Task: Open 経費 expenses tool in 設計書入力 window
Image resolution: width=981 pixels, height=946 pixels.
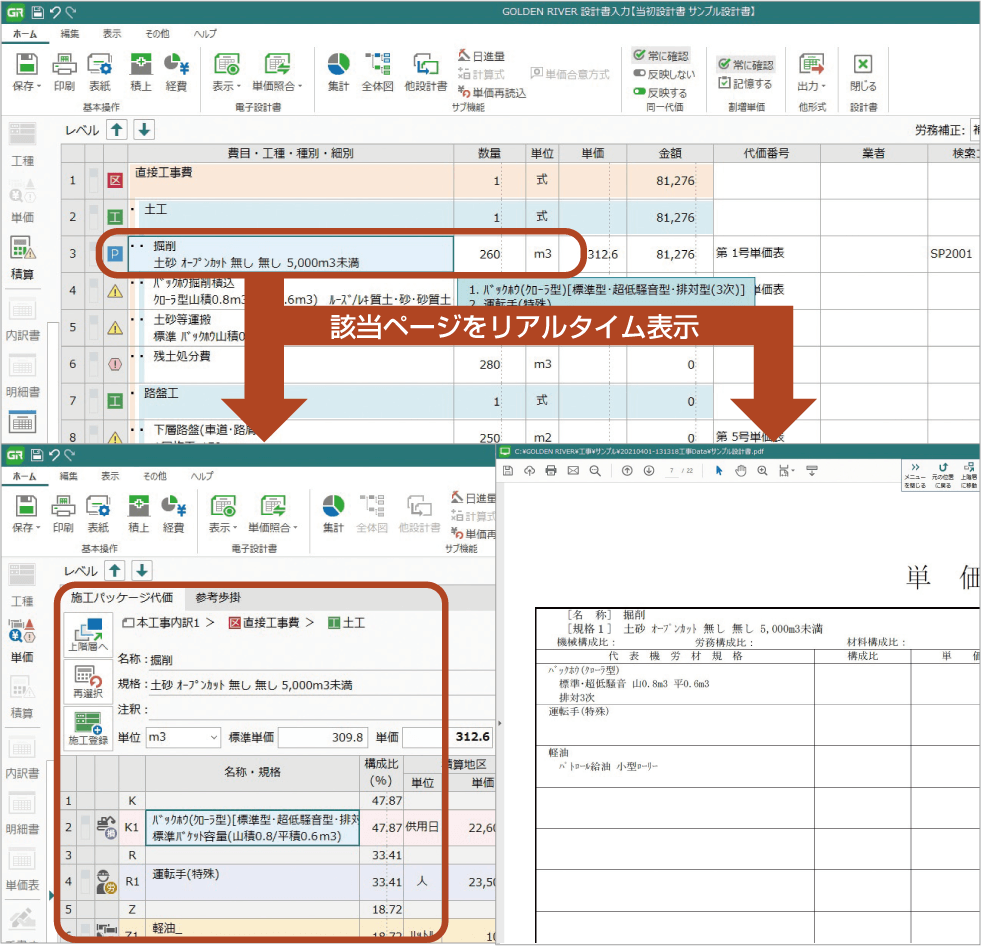Action: point(176,72)
